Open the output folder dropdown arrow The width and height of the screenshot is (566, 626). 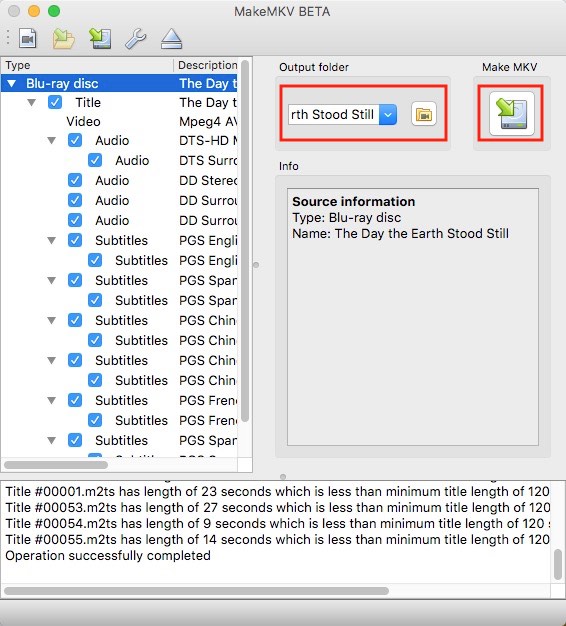tap(388, 115)
